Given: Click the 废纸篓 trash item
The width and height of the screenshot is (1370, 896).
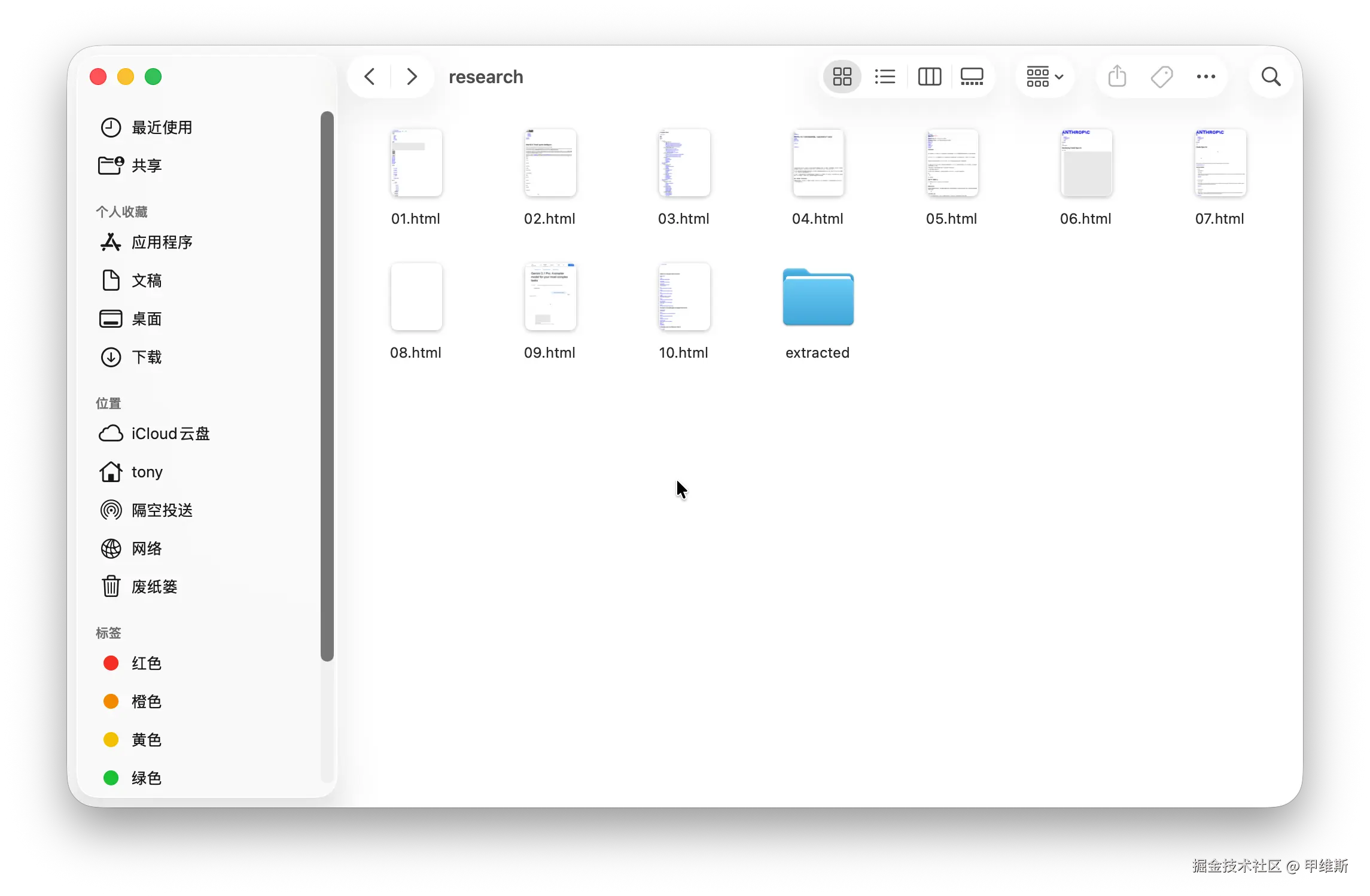Looking at the screenshot, I should 154,587.
